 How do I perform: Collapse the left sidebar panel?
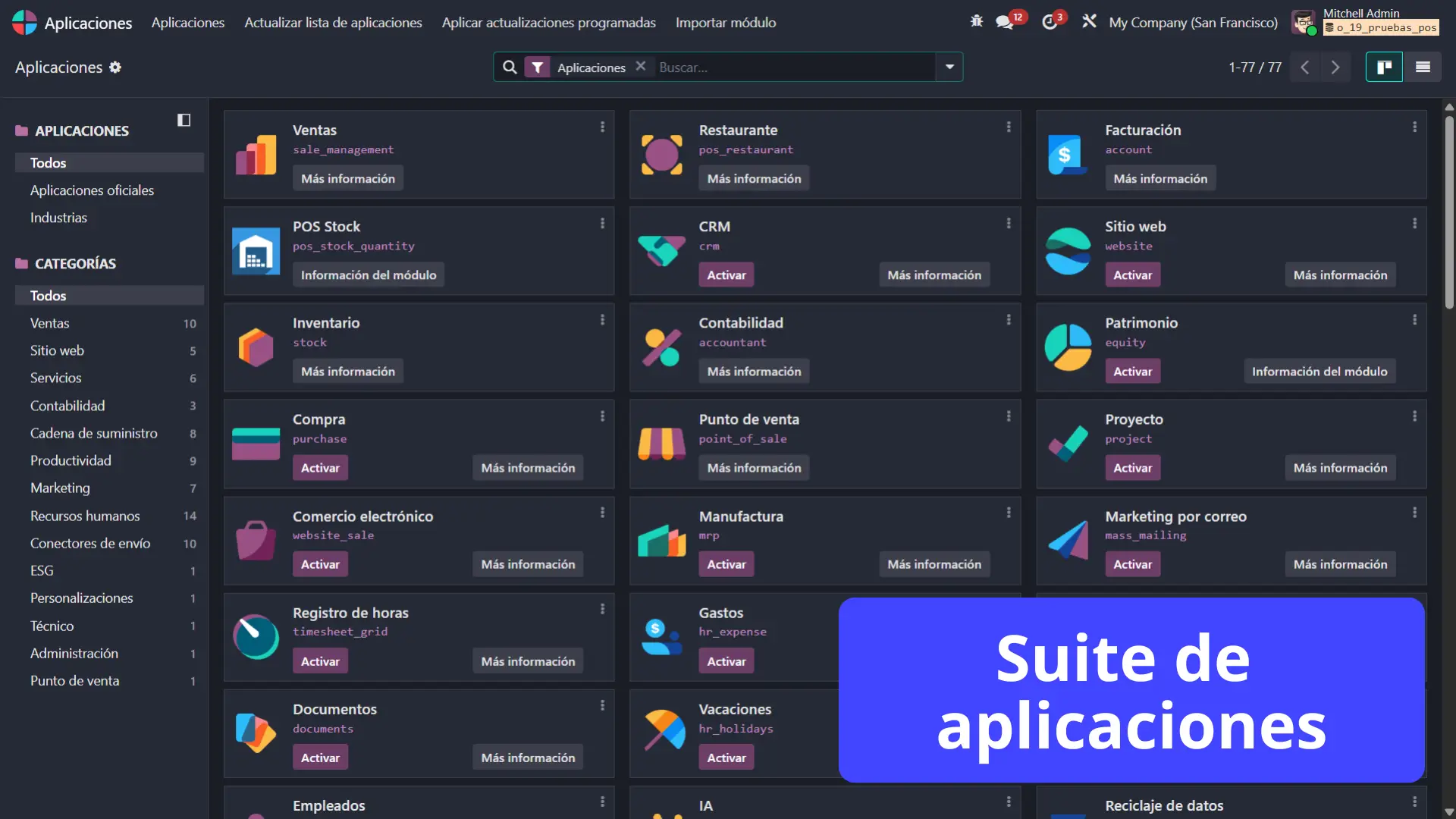point(184,120)
